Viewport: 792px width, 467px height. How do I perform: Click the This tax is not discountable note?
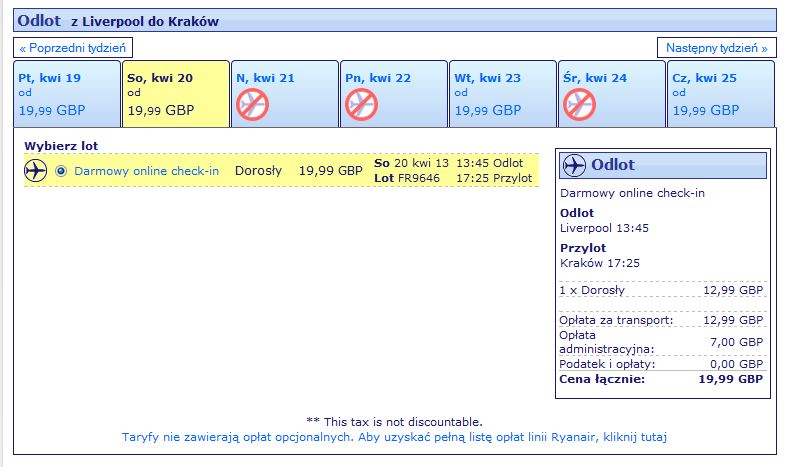pos(394,422)
